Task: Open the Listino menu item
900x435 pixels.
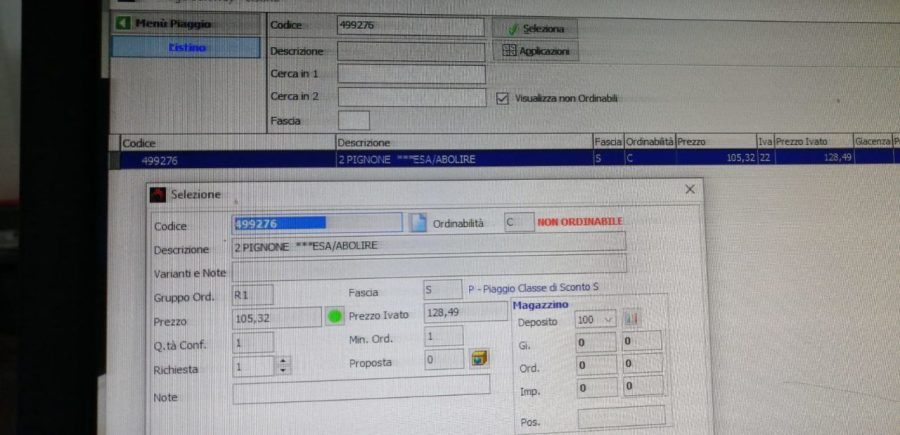Action: click(x=186, y=47)
